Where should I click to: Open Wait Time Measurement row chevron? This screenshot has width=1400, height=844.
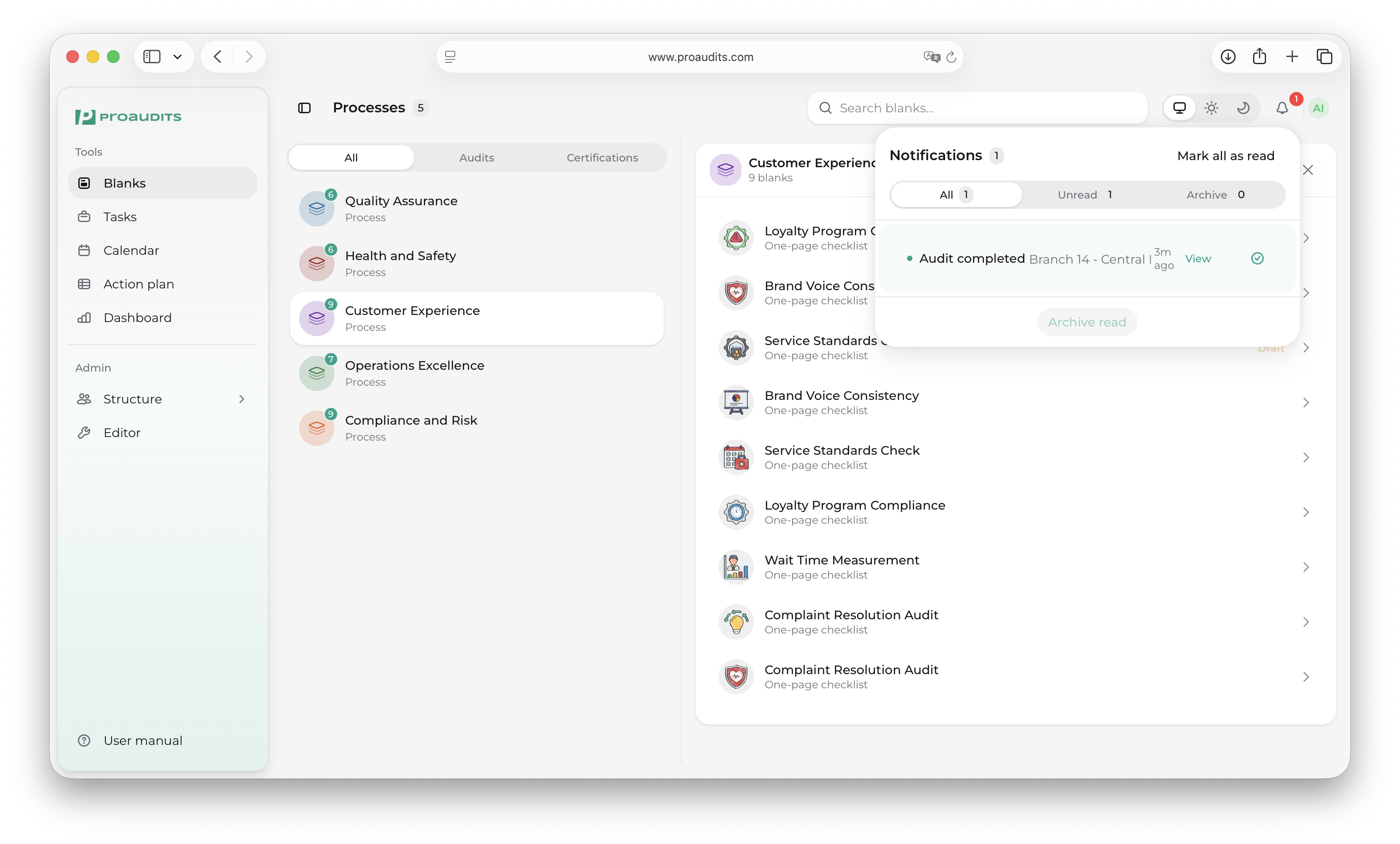point(1306,568)
